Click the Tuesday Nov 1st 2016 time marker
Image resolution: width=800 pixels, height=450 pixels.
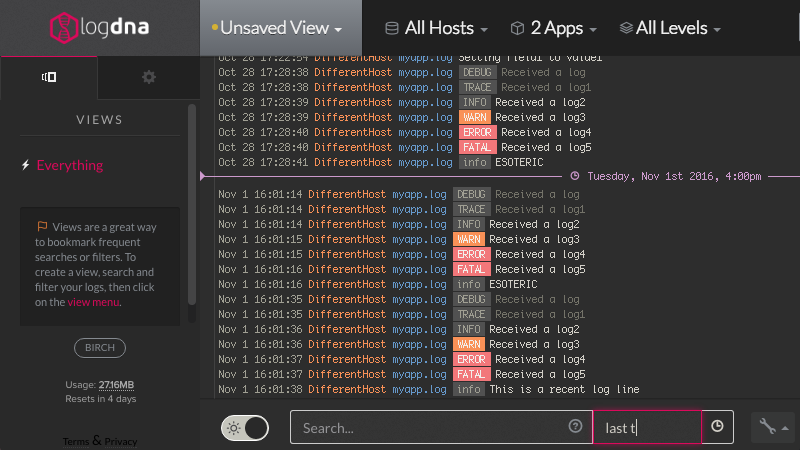click(x=674, y=177)
